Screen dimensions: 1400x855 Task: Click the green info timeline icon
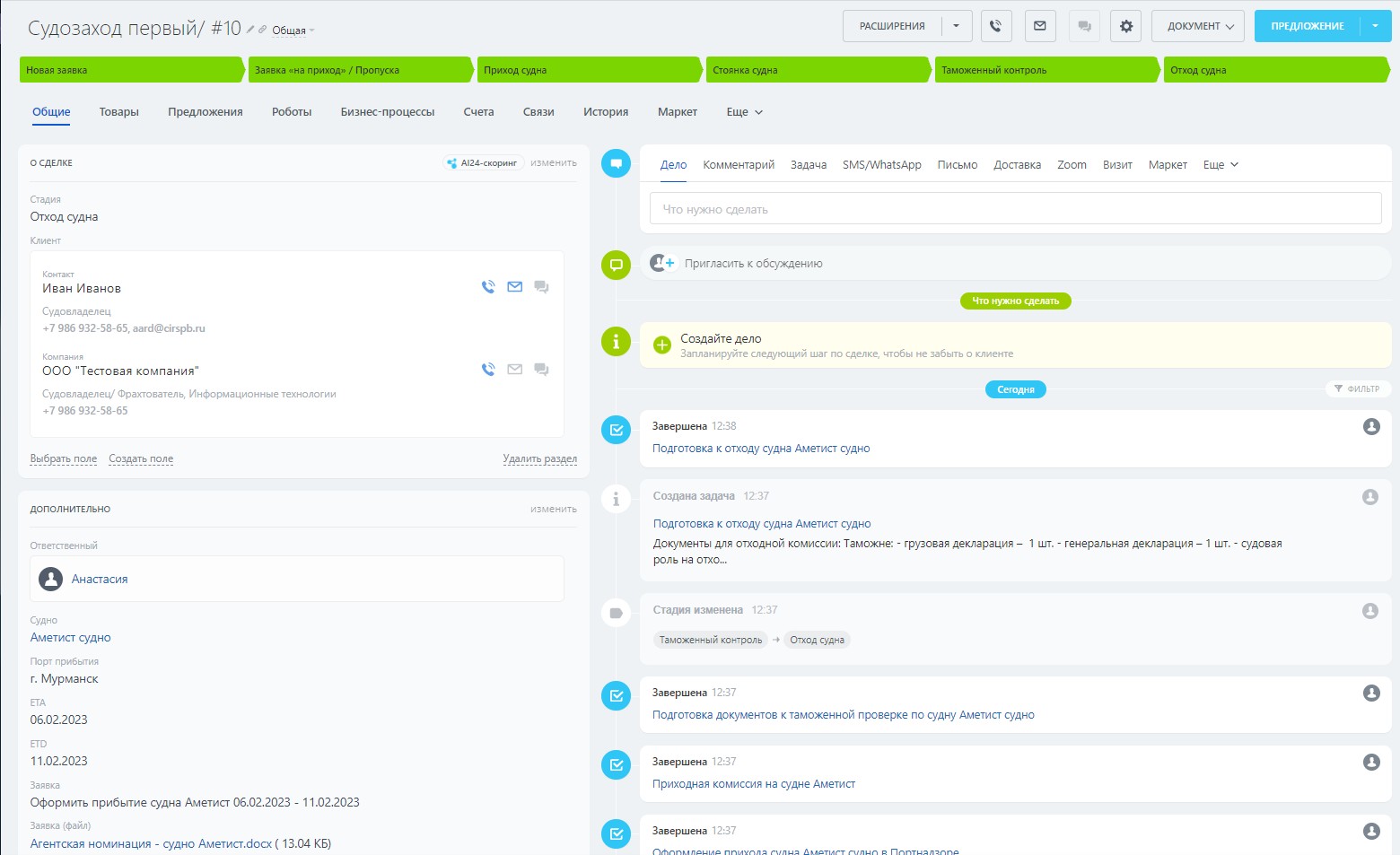616,342
